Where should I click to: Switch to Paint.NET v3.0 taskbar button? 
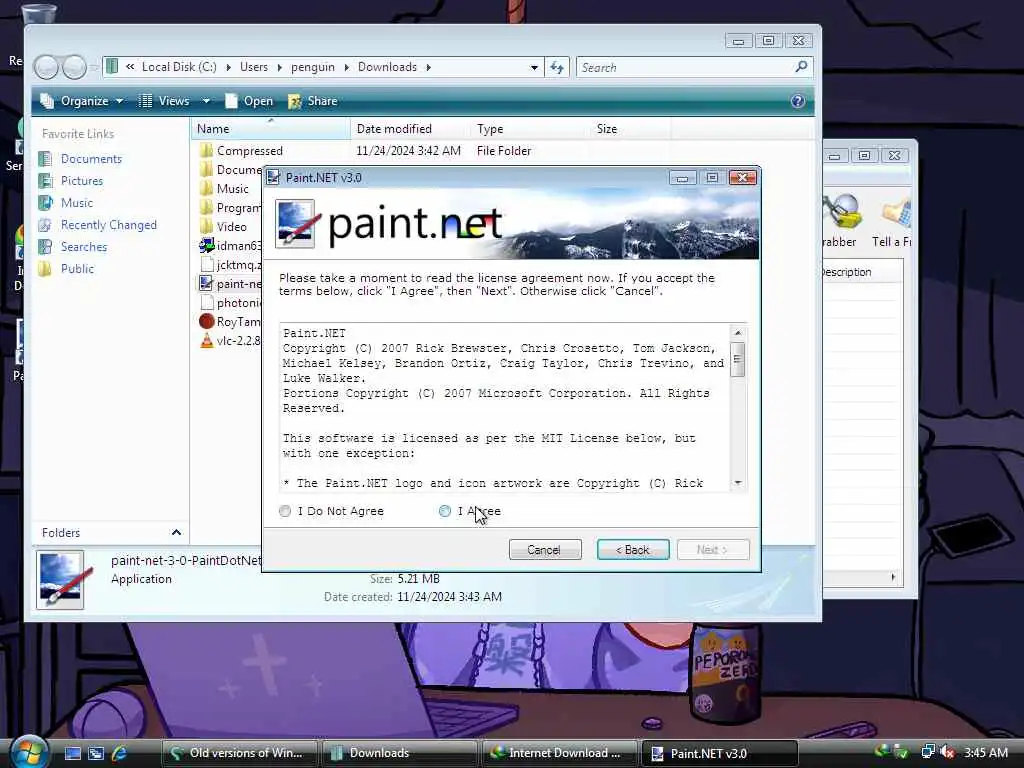720,753
